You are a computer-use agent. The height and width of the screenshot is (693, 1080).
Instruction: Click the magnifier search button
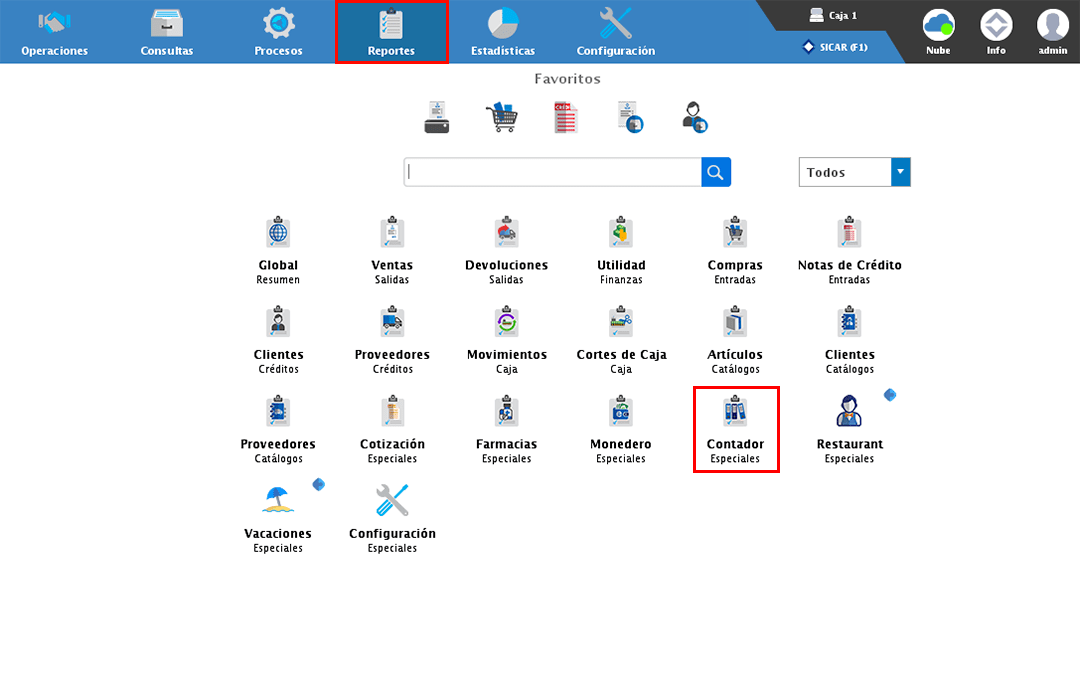click(716, 172)
